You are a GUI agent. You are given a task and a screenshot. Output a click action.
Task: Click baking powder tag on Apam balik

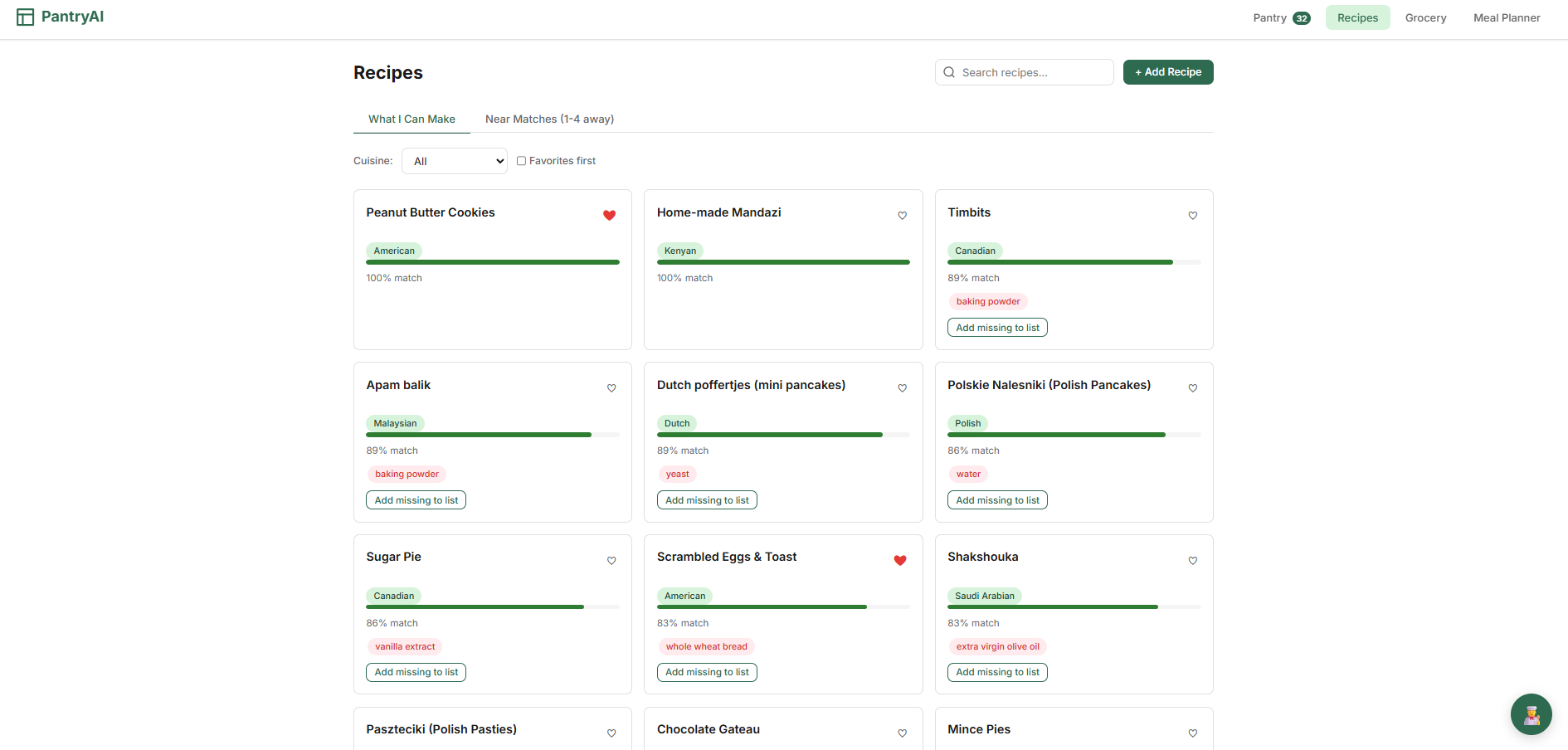click(407, 474)
